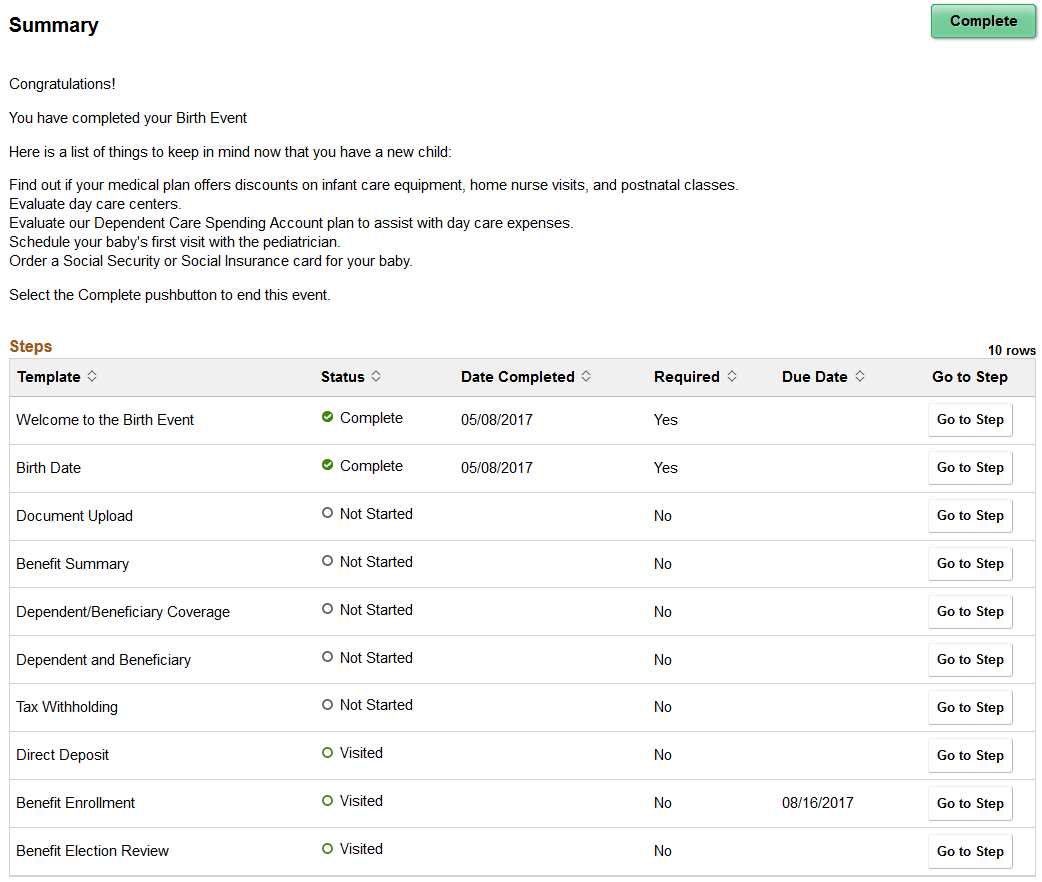1042x882 pixels.
Task: Select the 10 rows indicator
Action: click(x=1011, y=350)
